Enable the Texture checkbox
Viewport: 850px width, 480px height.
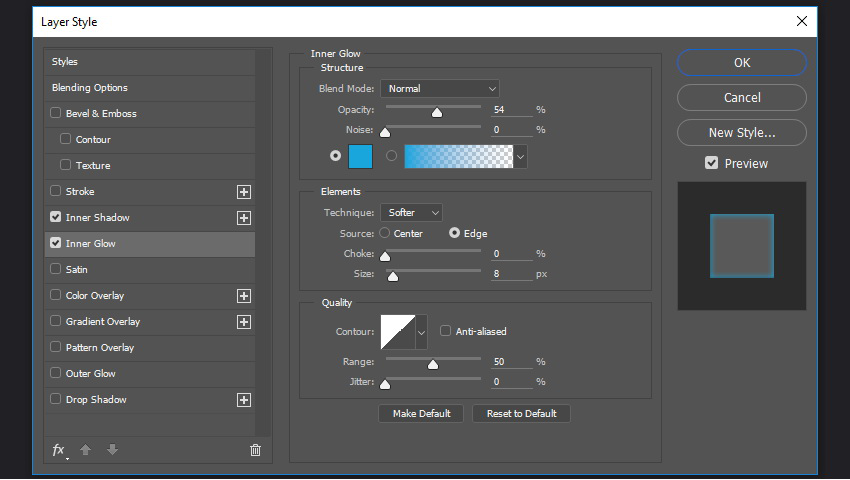(x=66, y=165)
